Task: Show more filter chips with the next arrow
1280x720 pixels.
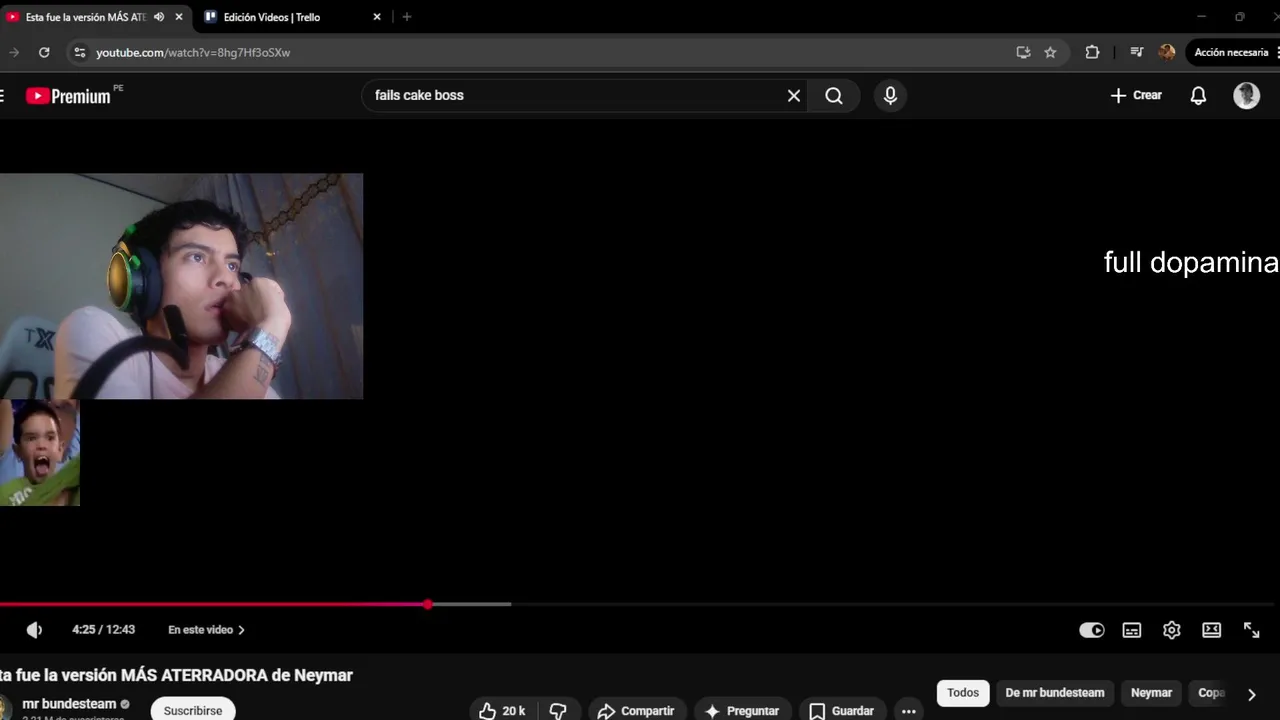Action: point(1251,694)
